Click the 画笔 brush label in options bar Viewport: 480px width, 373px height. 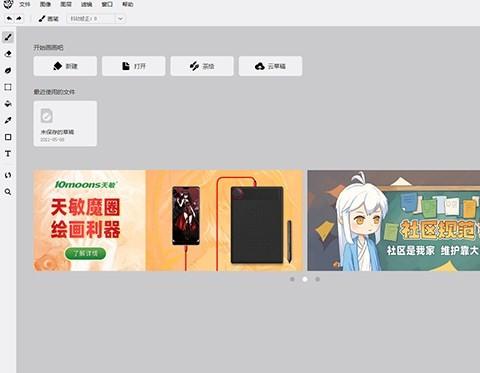click(49, 19)
